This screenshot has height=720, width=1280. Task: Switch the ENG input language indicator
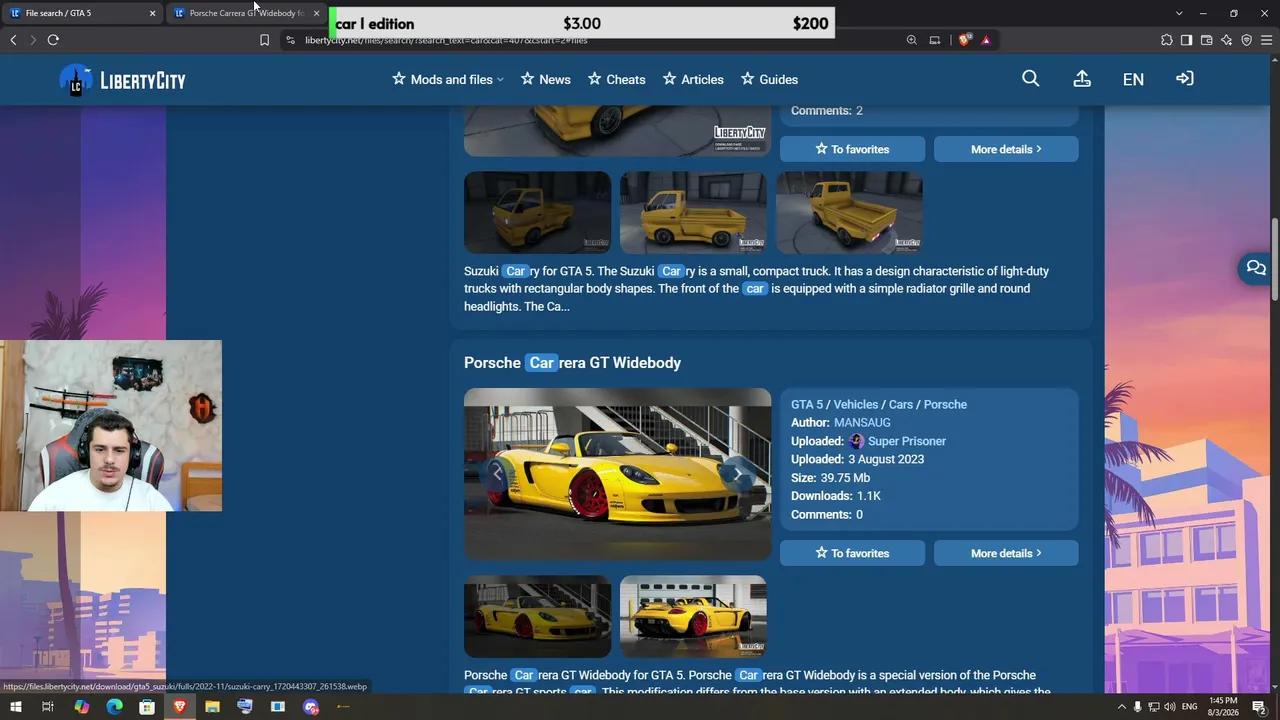point(1190,707)
